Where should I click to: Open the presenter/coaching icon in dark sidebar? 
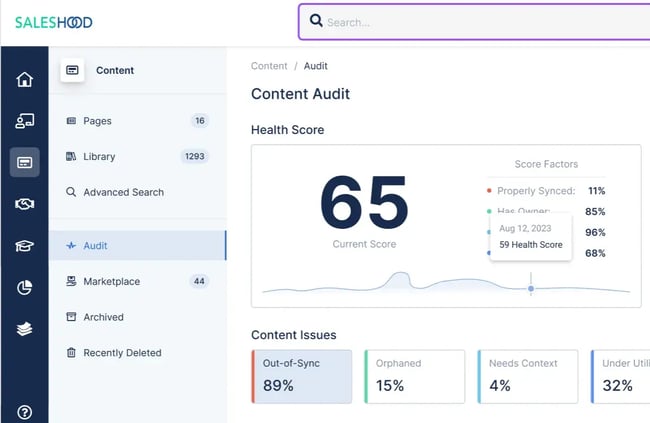24,121
